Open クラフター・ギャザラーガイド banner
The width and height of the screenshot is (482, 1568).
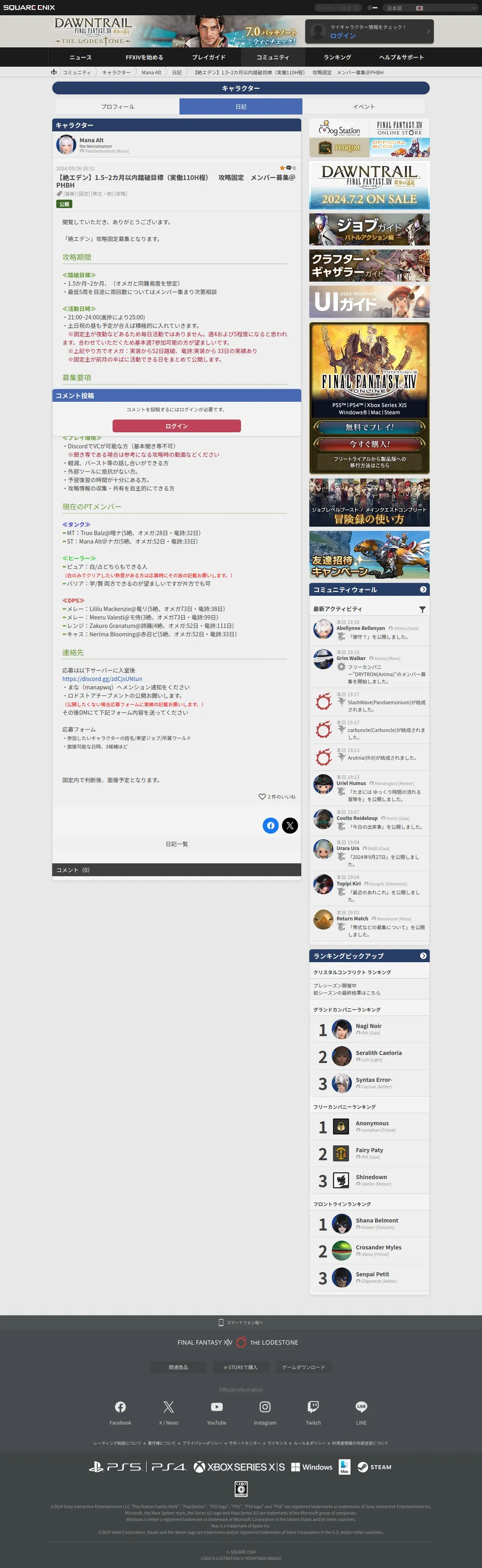[370, 266]
